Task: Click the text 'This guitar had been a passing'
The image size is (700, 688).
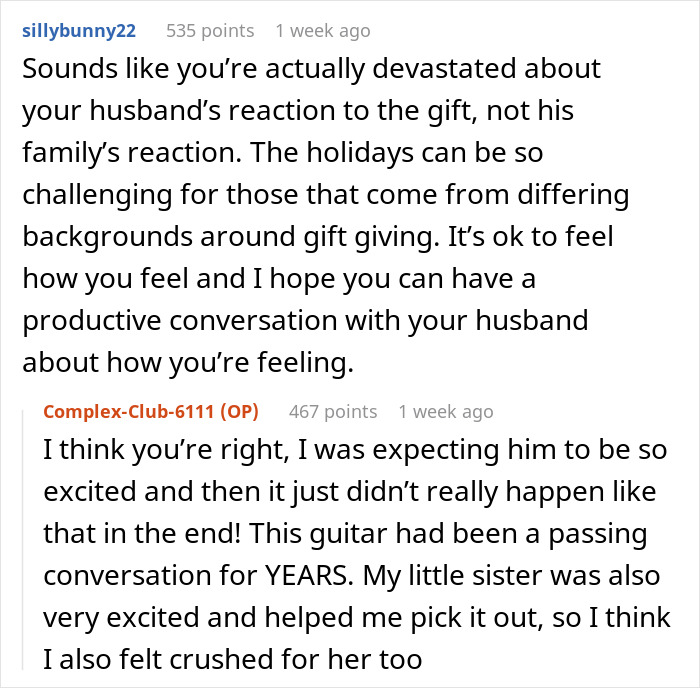Action: click(x=448, y=534)
